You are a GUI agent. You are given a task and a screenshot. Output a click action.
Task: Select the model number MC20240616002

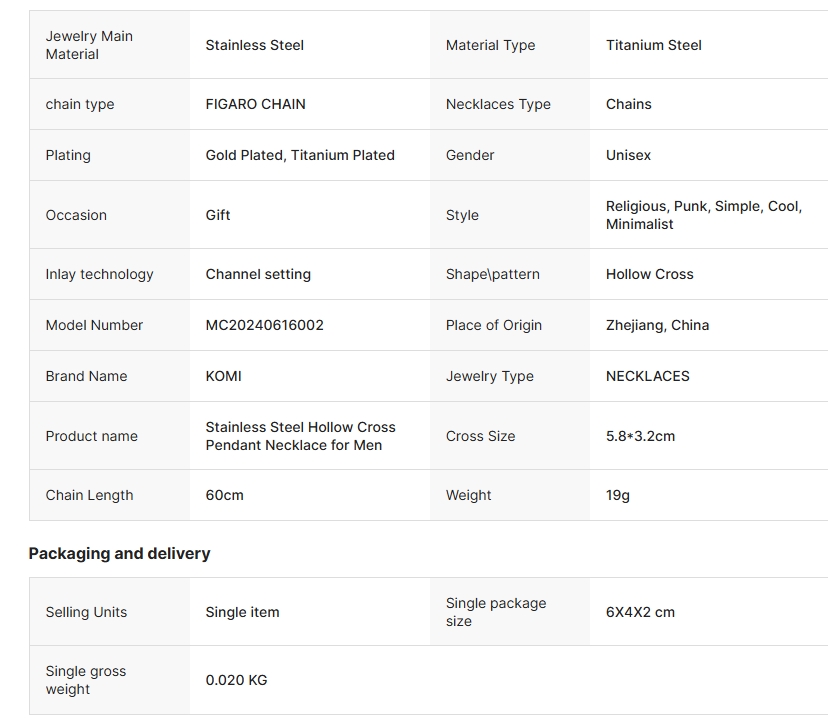[x=265, y=325]
